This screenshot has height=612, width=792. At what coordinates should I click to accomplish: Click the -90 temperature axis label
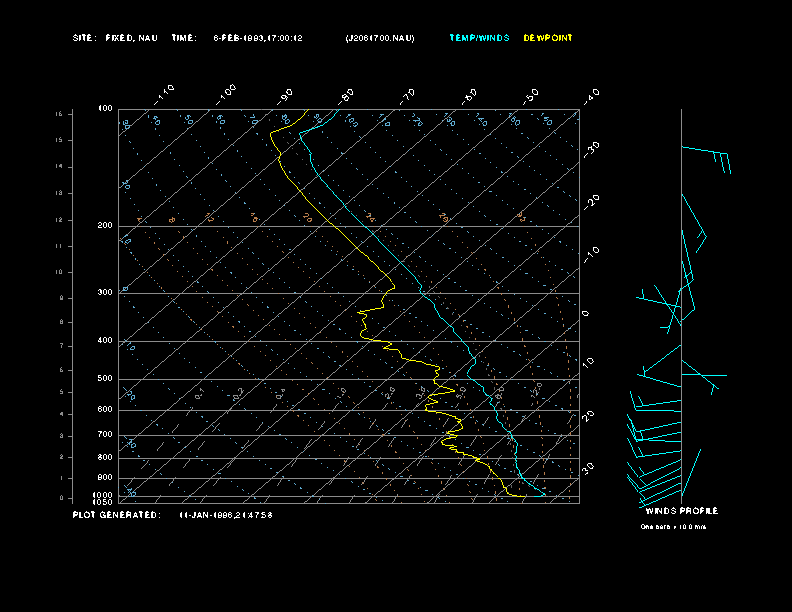point(285,96)
